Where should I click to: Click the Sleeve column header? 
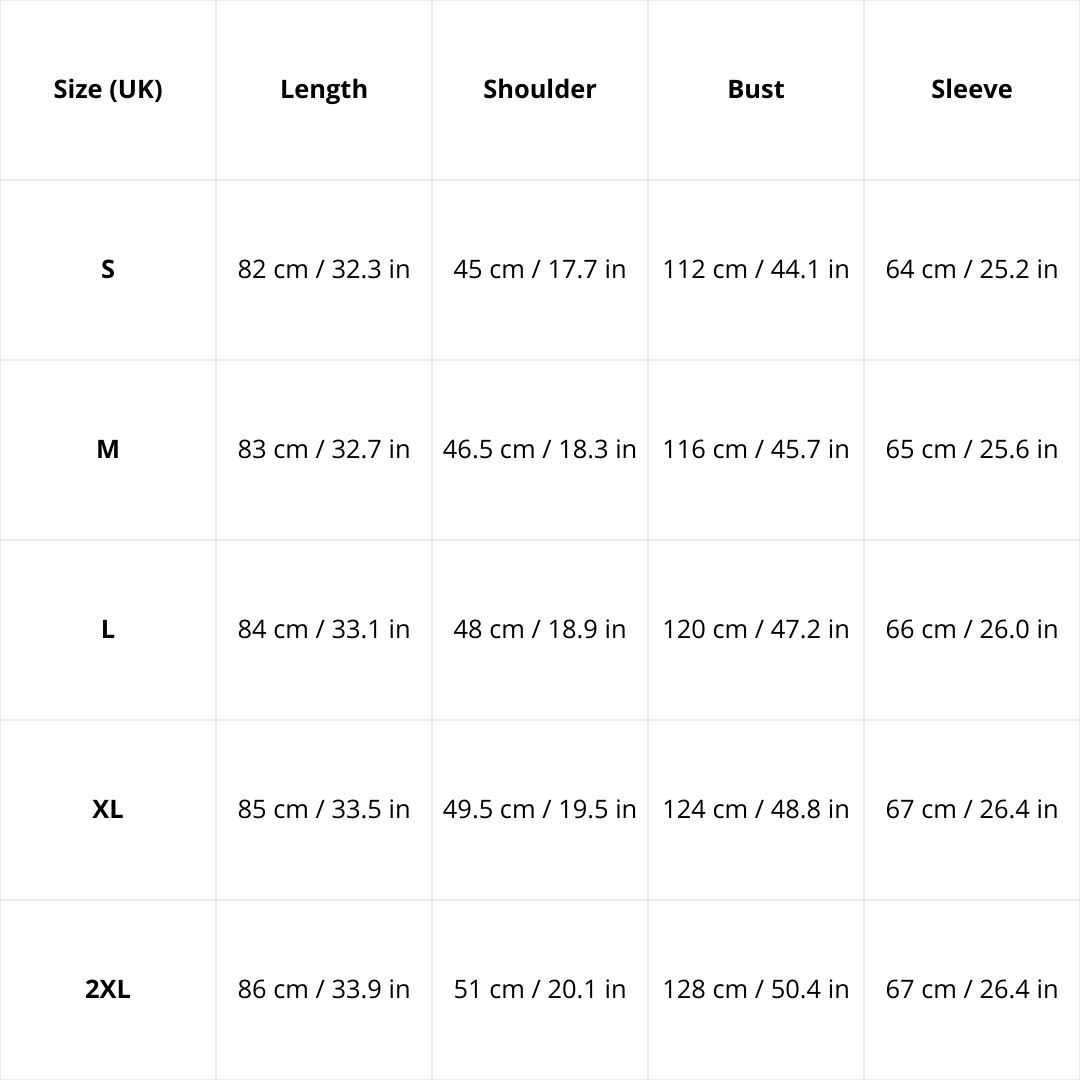tap(972, 89)
